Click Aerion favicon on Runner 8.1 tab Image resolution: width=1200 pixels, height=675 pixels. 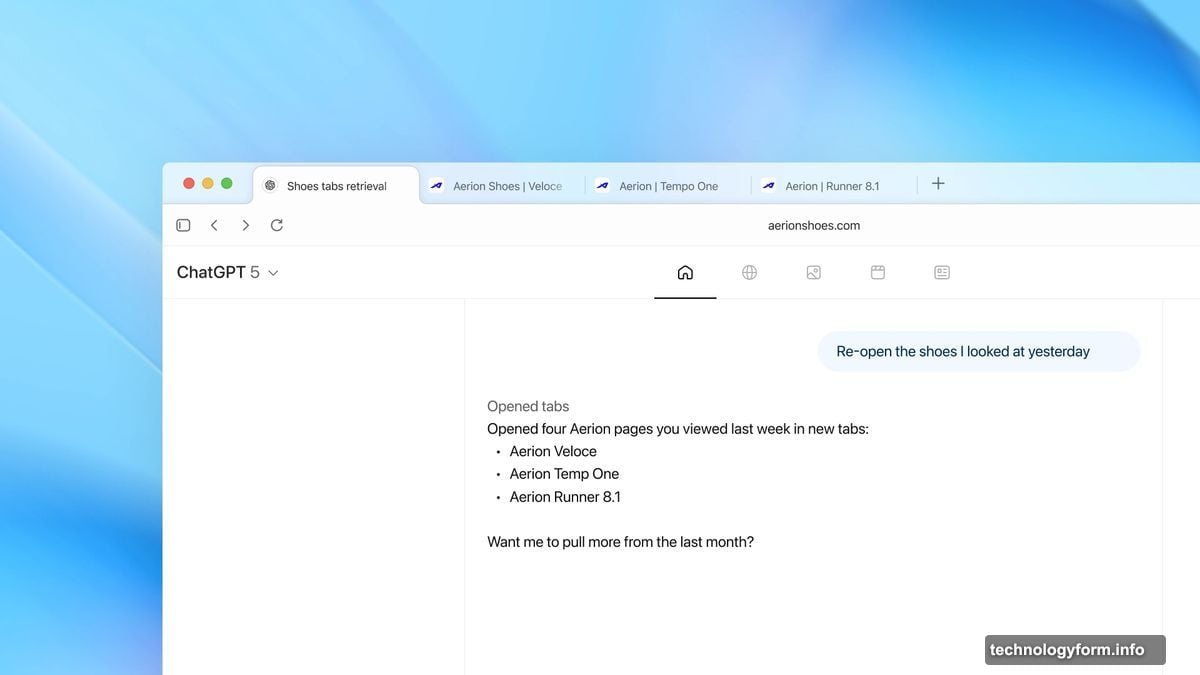(768, 186)
